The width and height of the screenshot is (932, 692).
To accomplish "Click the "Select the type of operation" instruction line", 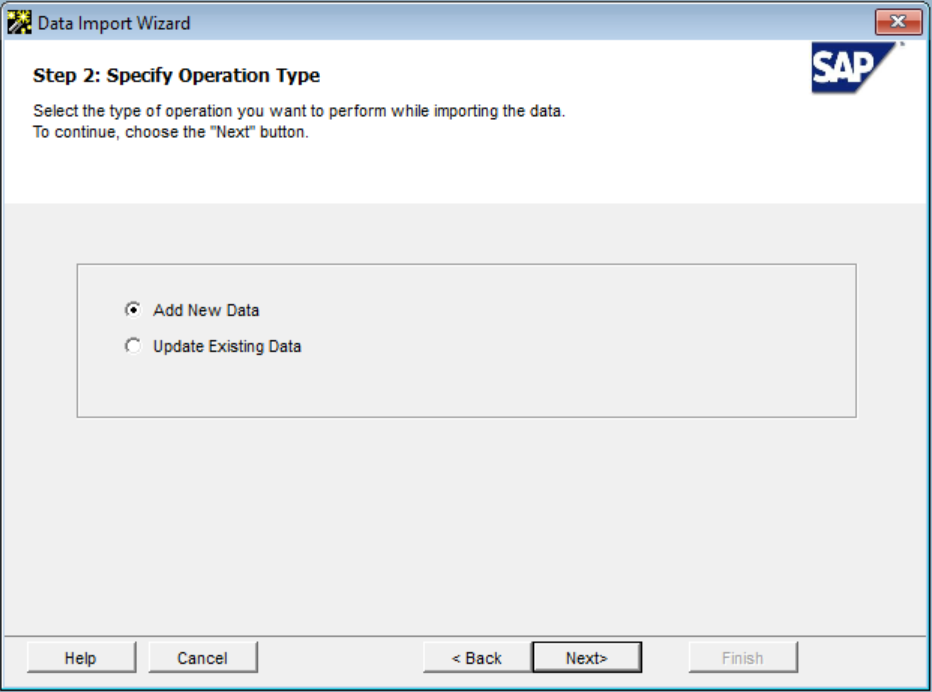I will pos(299,111).
